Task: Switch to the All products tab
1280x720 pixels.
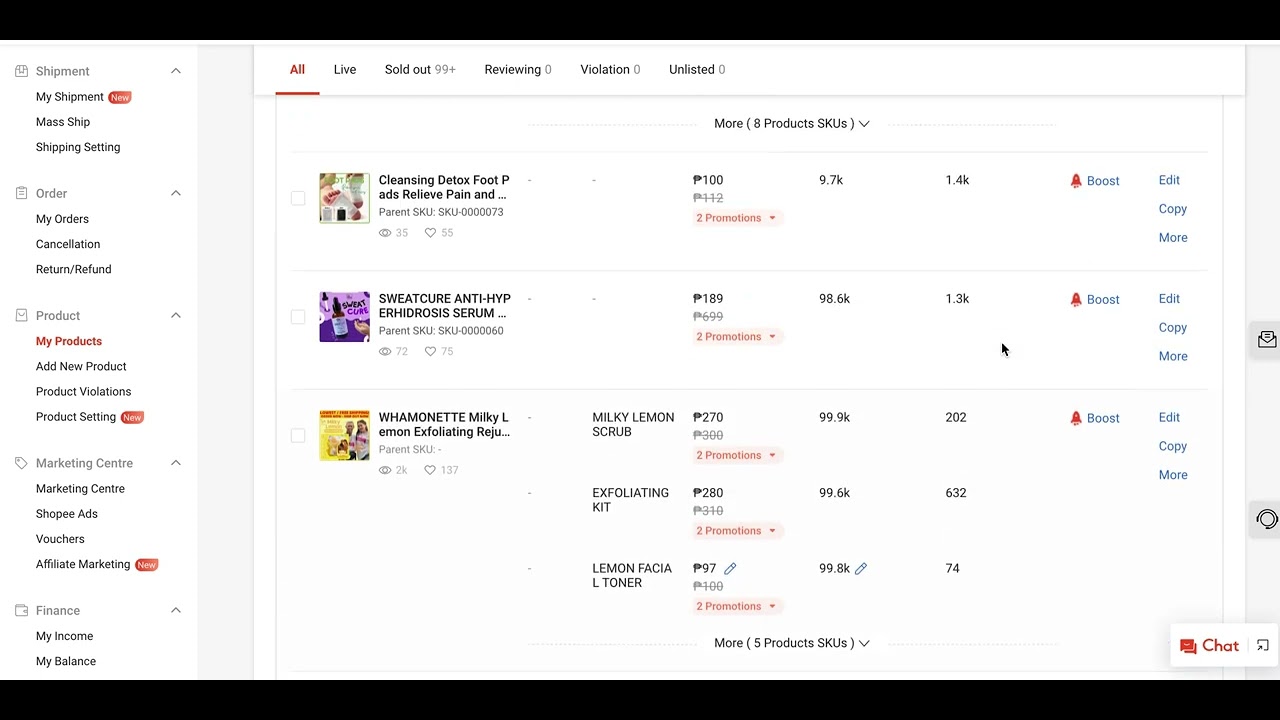Action: click(297, 69)
